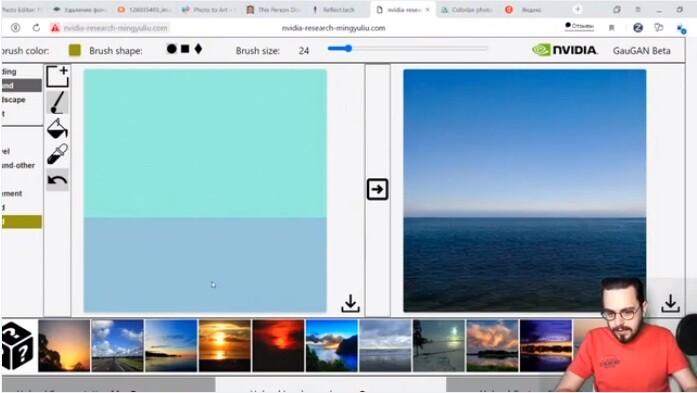The image size is (697, 393).
Task: Close the nvidia-research tab
Action: coord(428,9)
